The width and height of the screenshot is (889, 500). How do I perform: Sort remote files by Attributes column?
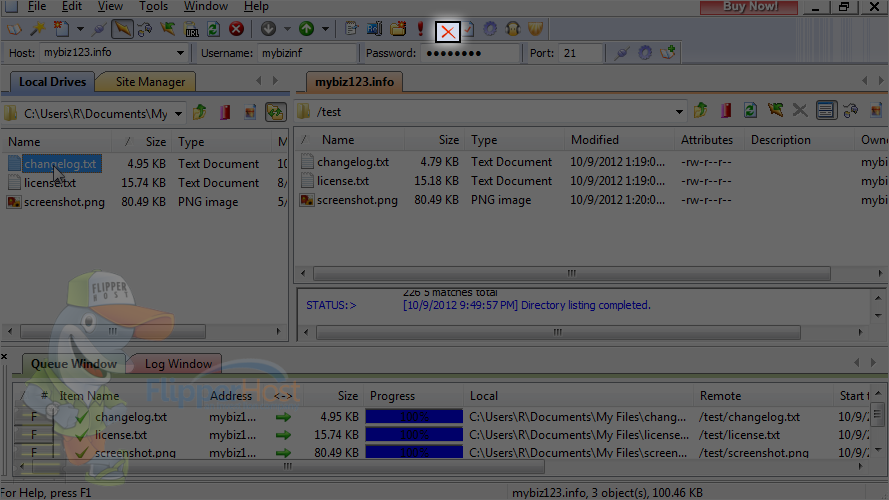click(x=706, y=140)
